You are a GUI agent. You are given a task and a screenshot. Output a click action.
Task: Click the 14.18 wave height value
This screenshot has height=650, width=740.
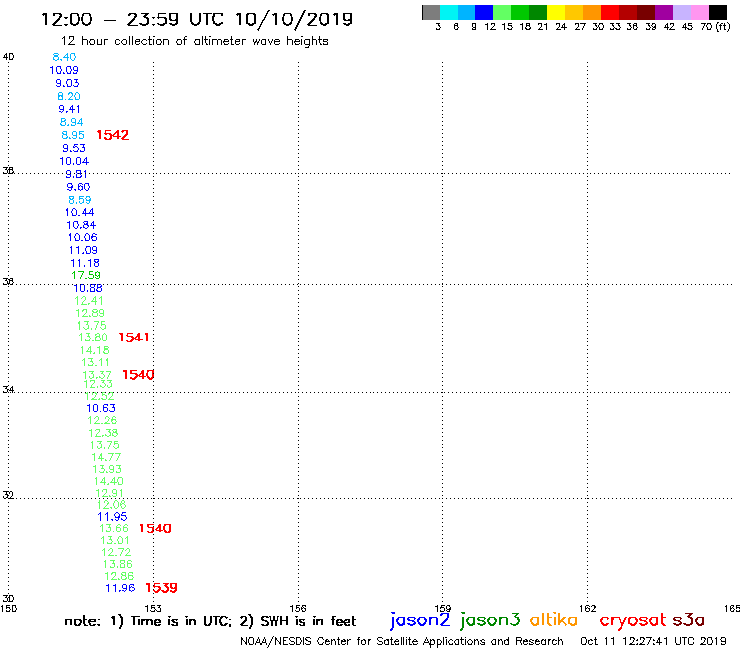coord(94,350)
